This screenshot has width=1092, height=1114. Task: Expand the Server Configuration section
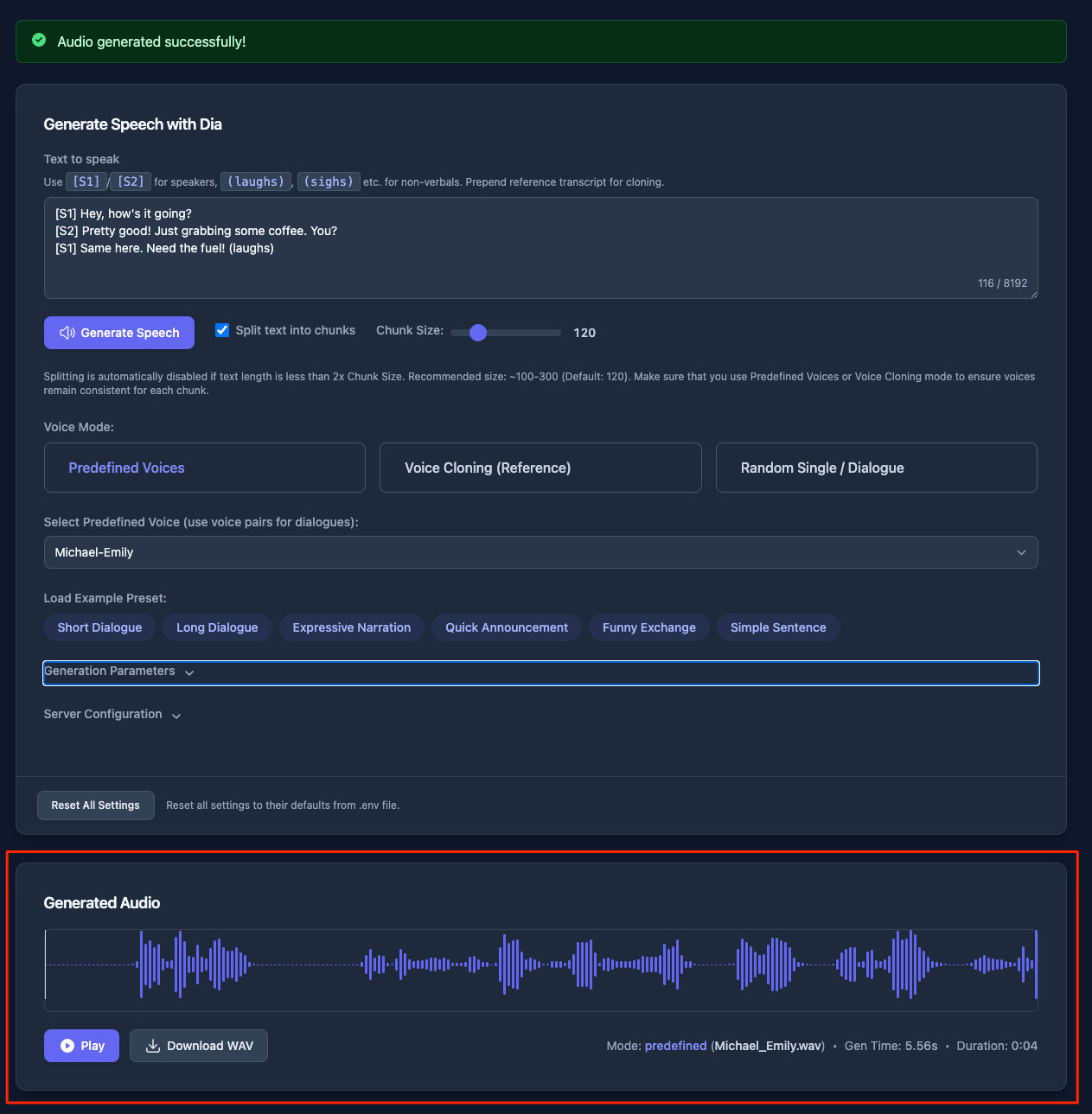point(112,715)
